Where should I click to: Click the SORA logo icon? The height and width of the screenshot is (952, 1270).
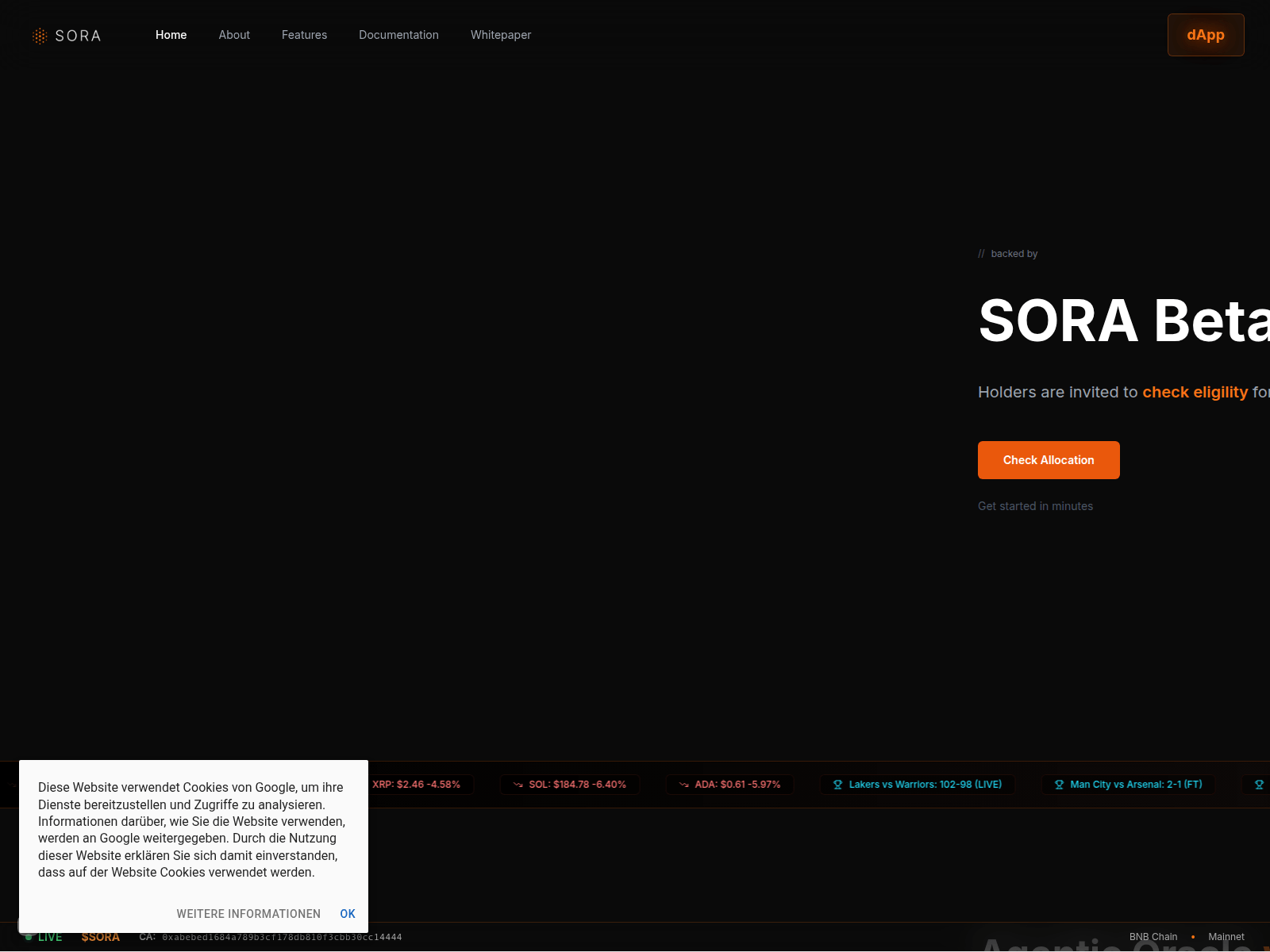pos(40,36)
